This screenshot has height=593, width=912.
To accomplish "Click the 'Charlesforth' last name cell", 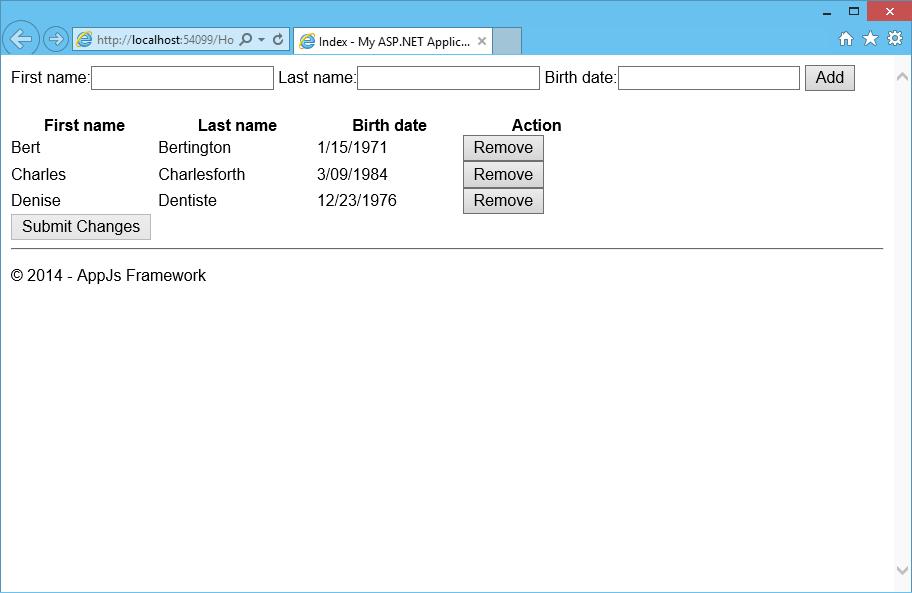I will [201, 174].
